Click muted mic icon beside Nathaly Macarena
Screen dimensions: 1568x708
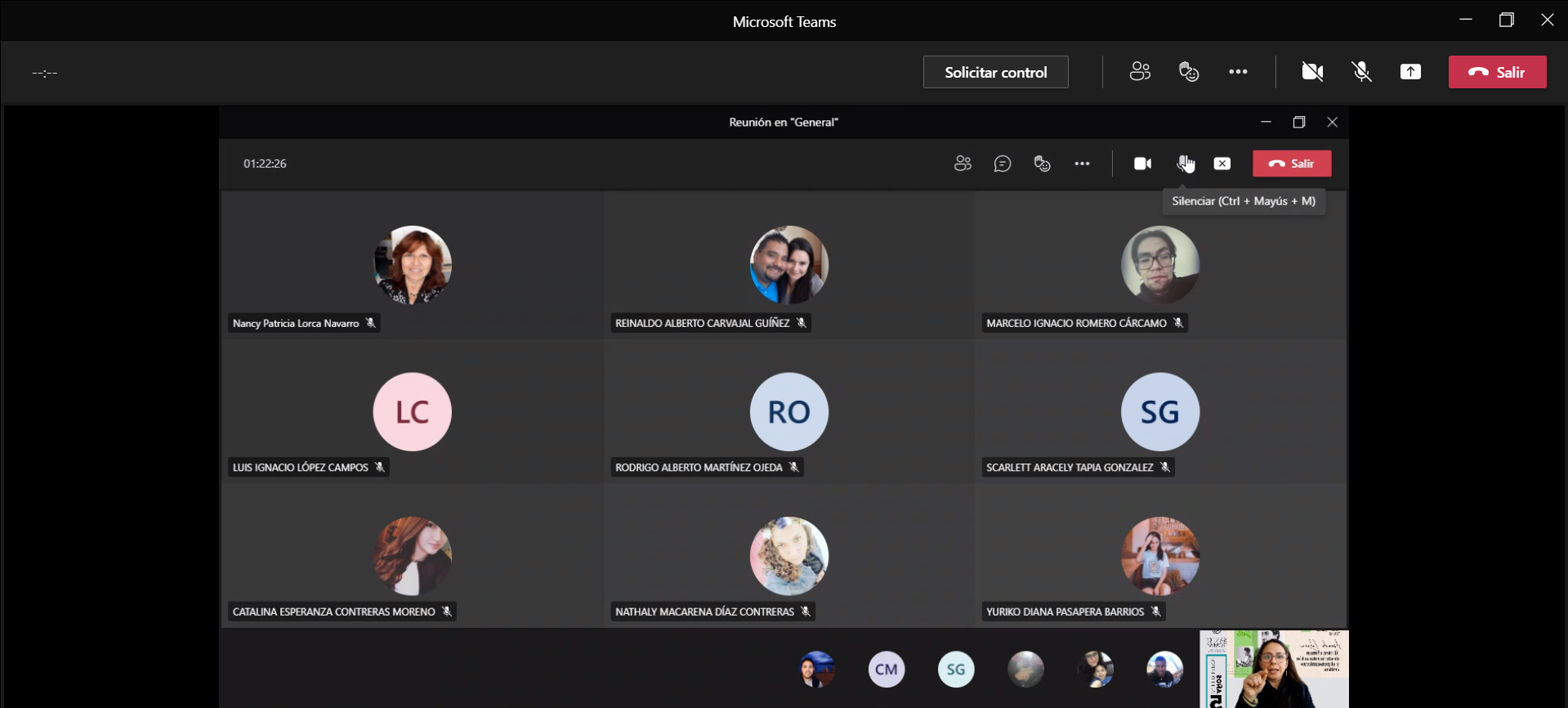[806, 612]
